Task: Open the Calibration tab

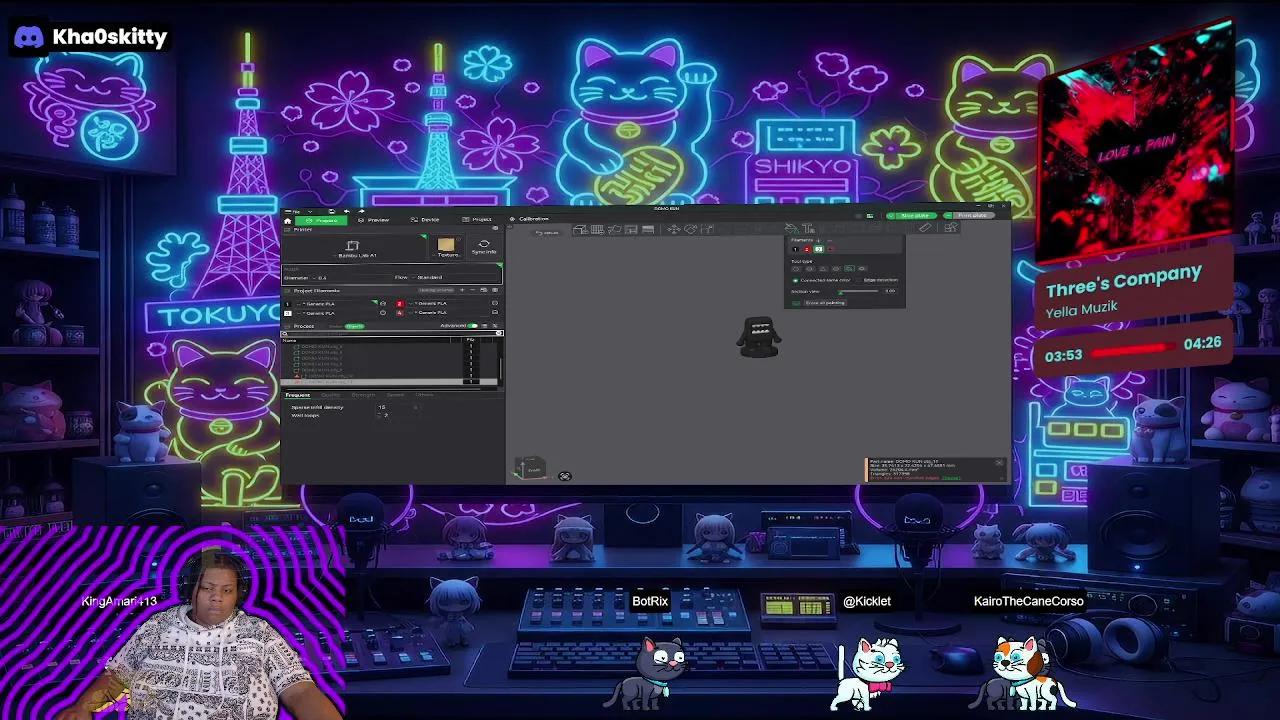Action: coord(530,219)
